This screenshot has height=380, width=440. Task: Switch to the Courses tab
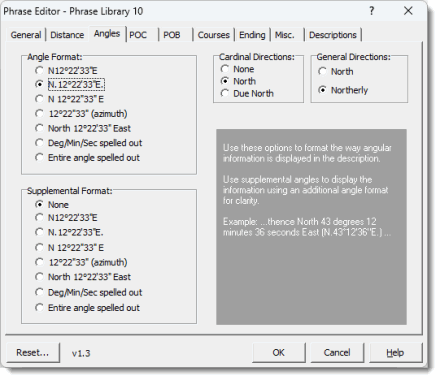pyautogui.click(x=214, y=35)
